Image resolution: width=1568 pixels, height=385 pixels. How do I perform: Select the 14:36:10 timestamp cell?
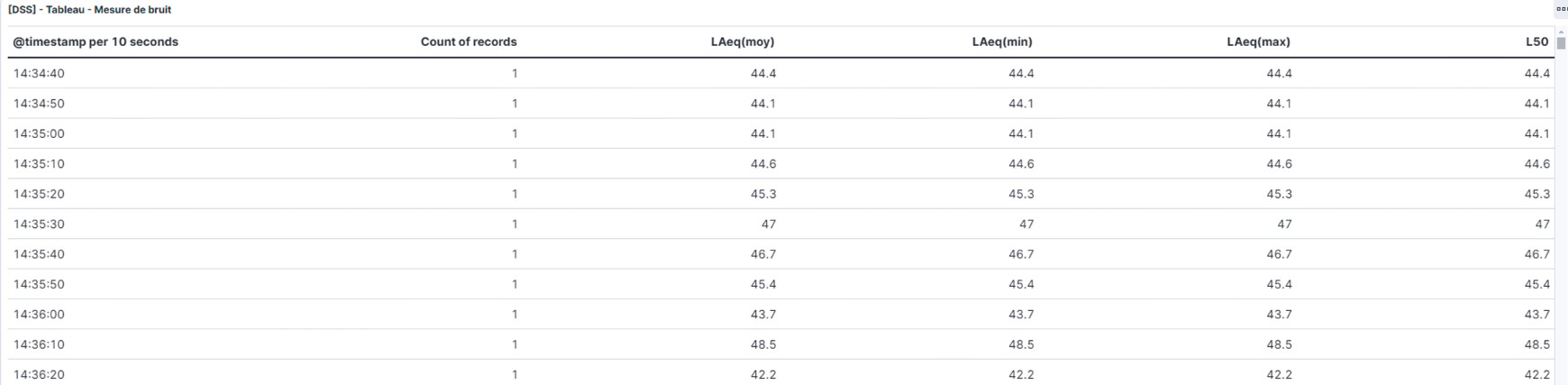[x=39, y=344]
